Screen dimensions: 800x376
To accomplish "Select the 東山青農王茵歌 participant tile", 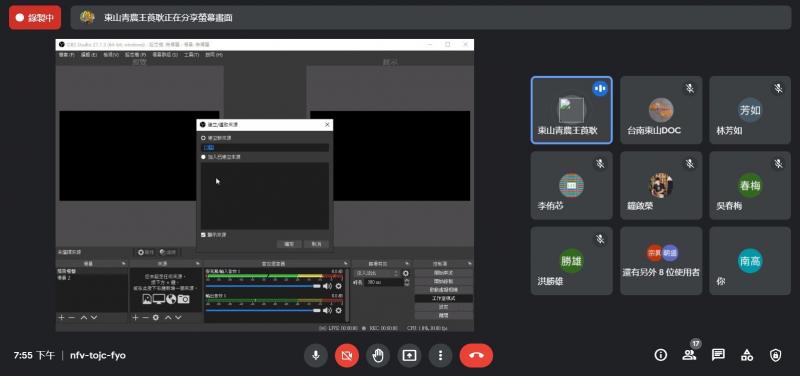I will tap(571, 110).
